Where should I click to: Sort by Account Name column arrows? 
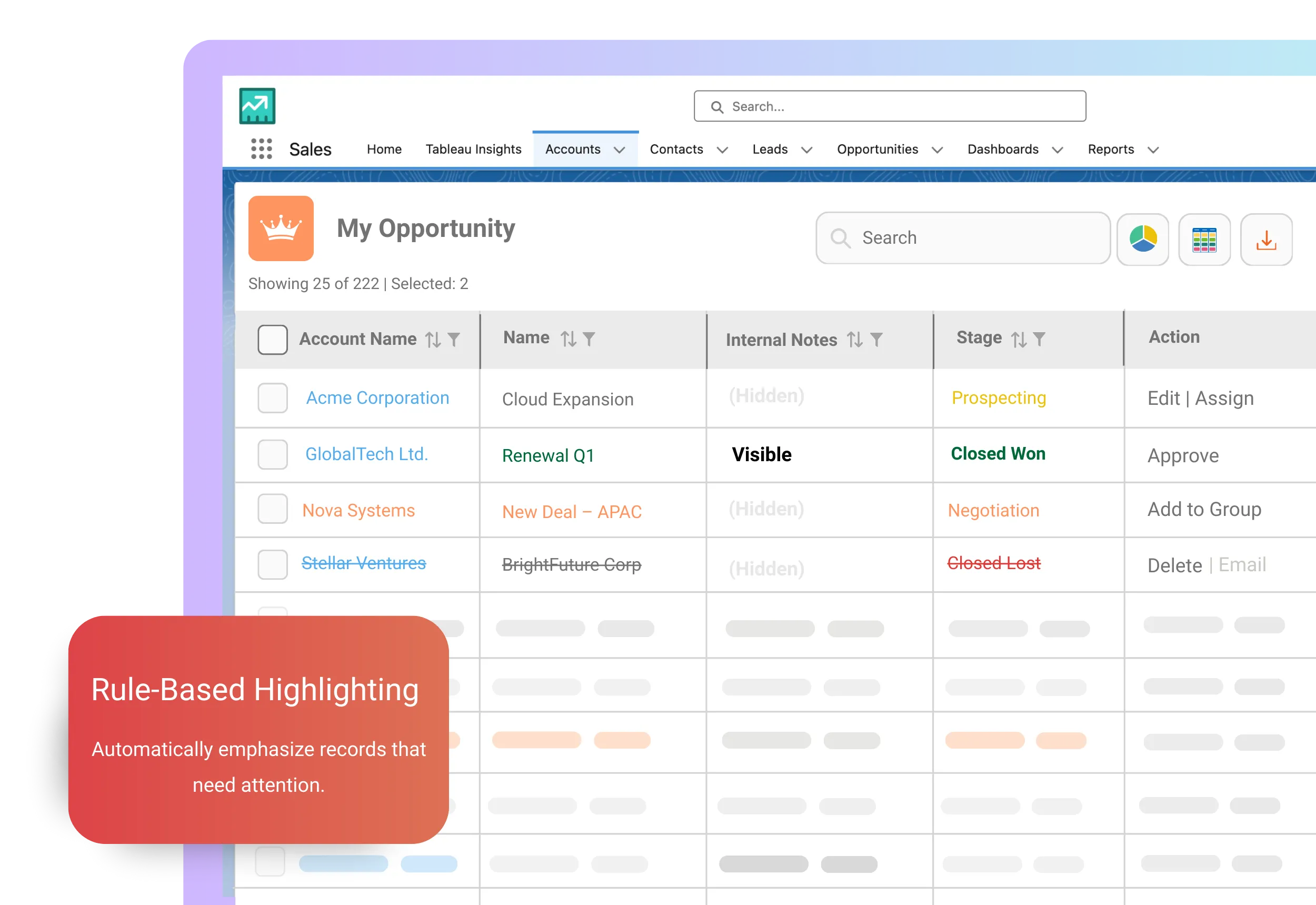pos(433,340)
